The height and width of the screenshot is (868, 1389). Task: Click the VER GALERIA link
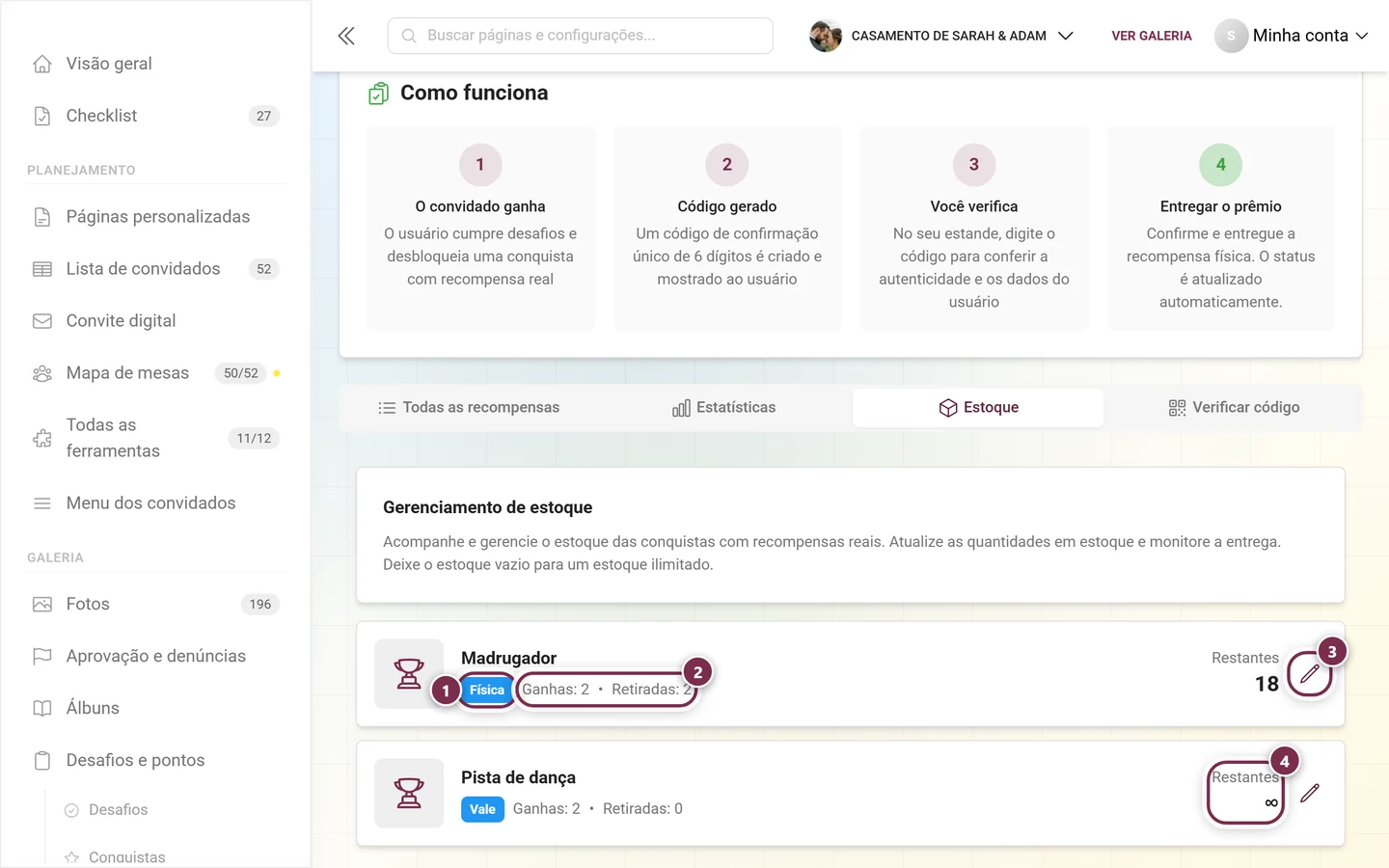pos(1152,36)
